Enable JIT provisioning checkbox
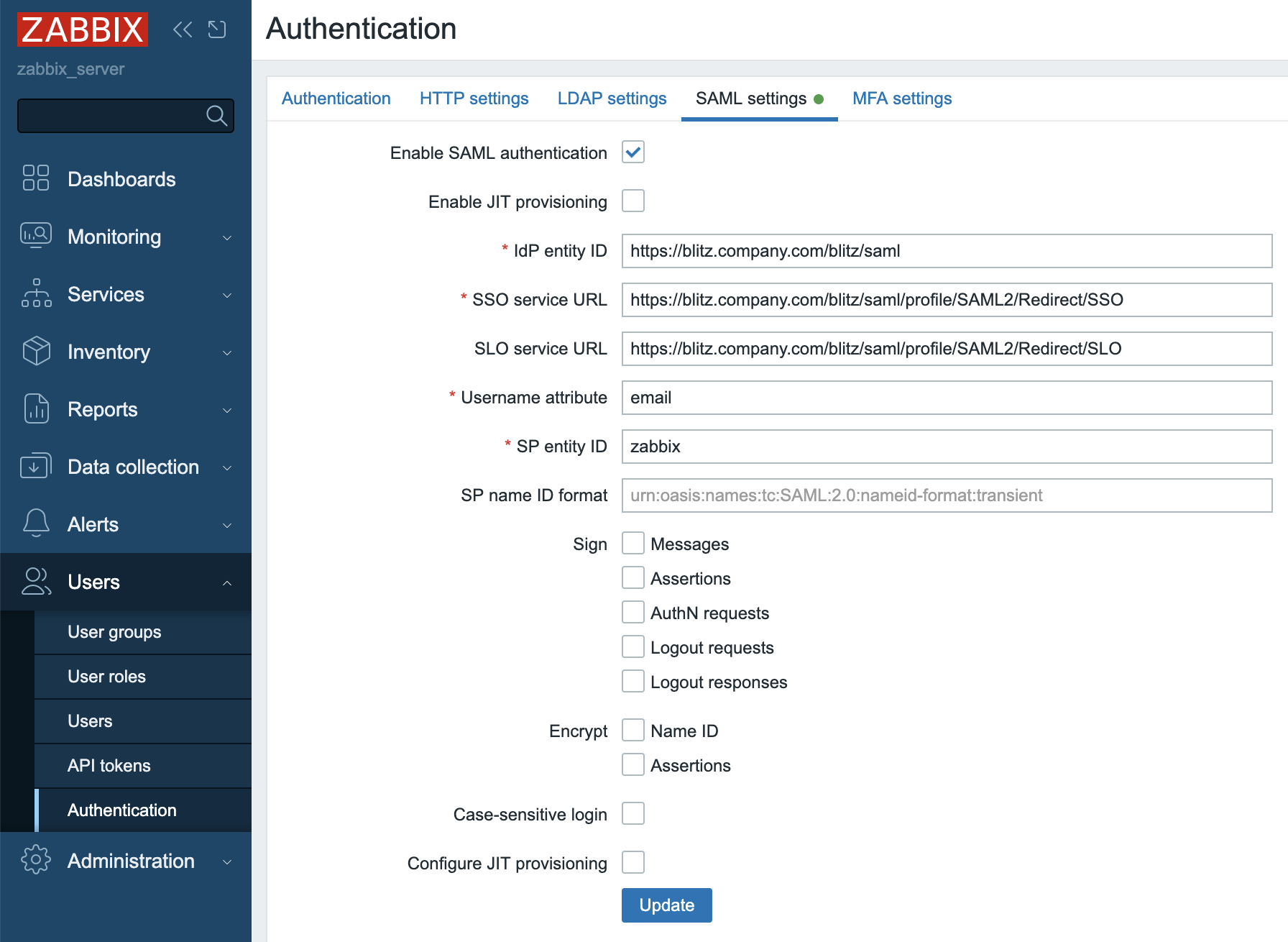1288x942 pixels. pos(633,201)
